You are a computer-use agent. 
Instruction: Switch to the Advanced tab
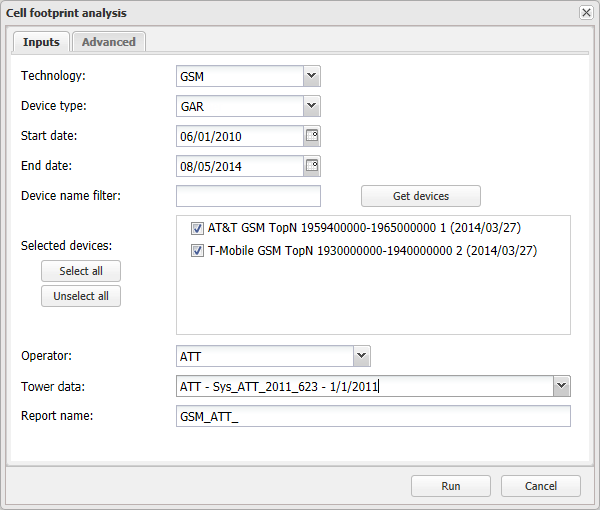click(109, 42)
